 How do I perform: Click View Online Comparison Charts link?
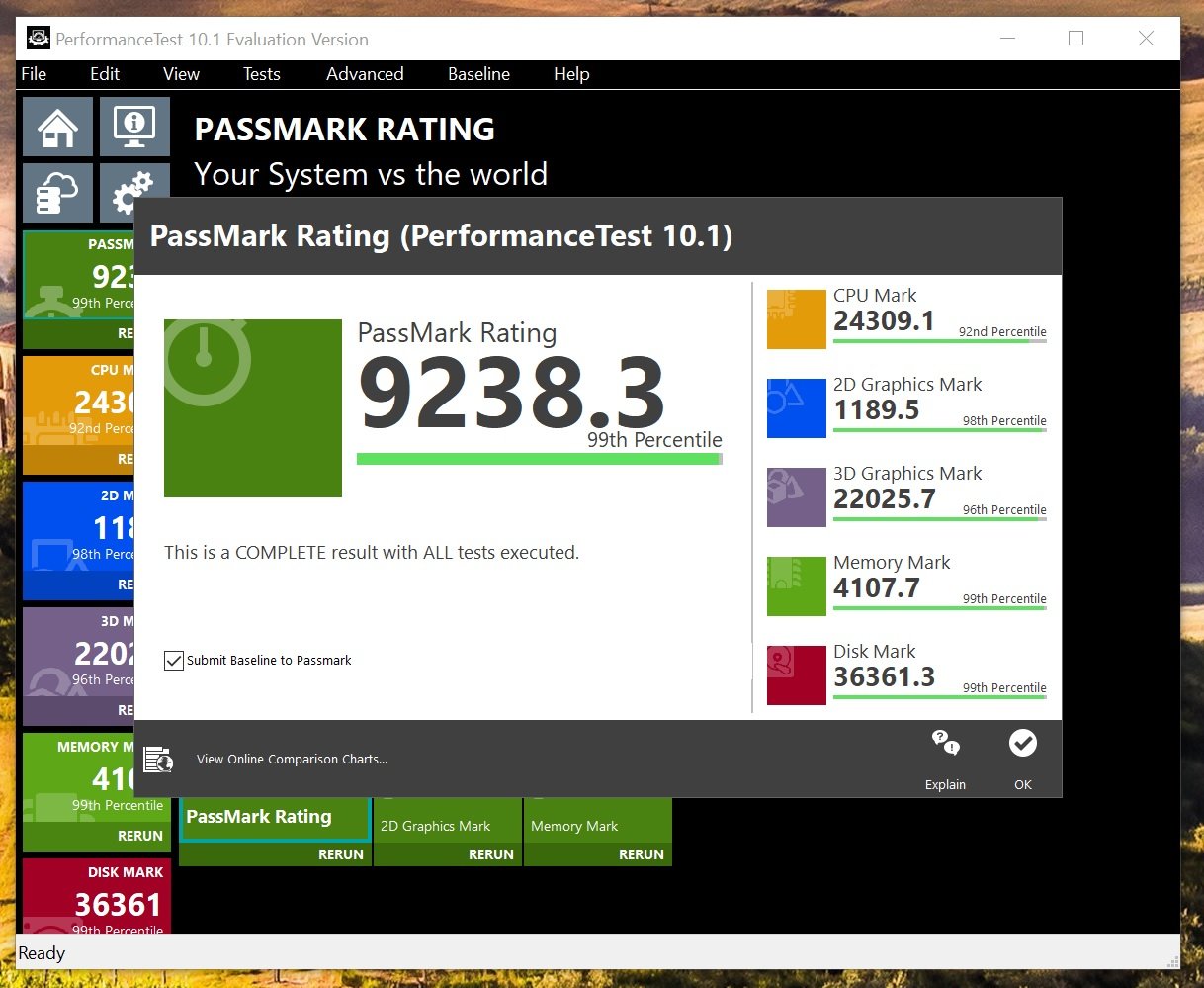292,760
